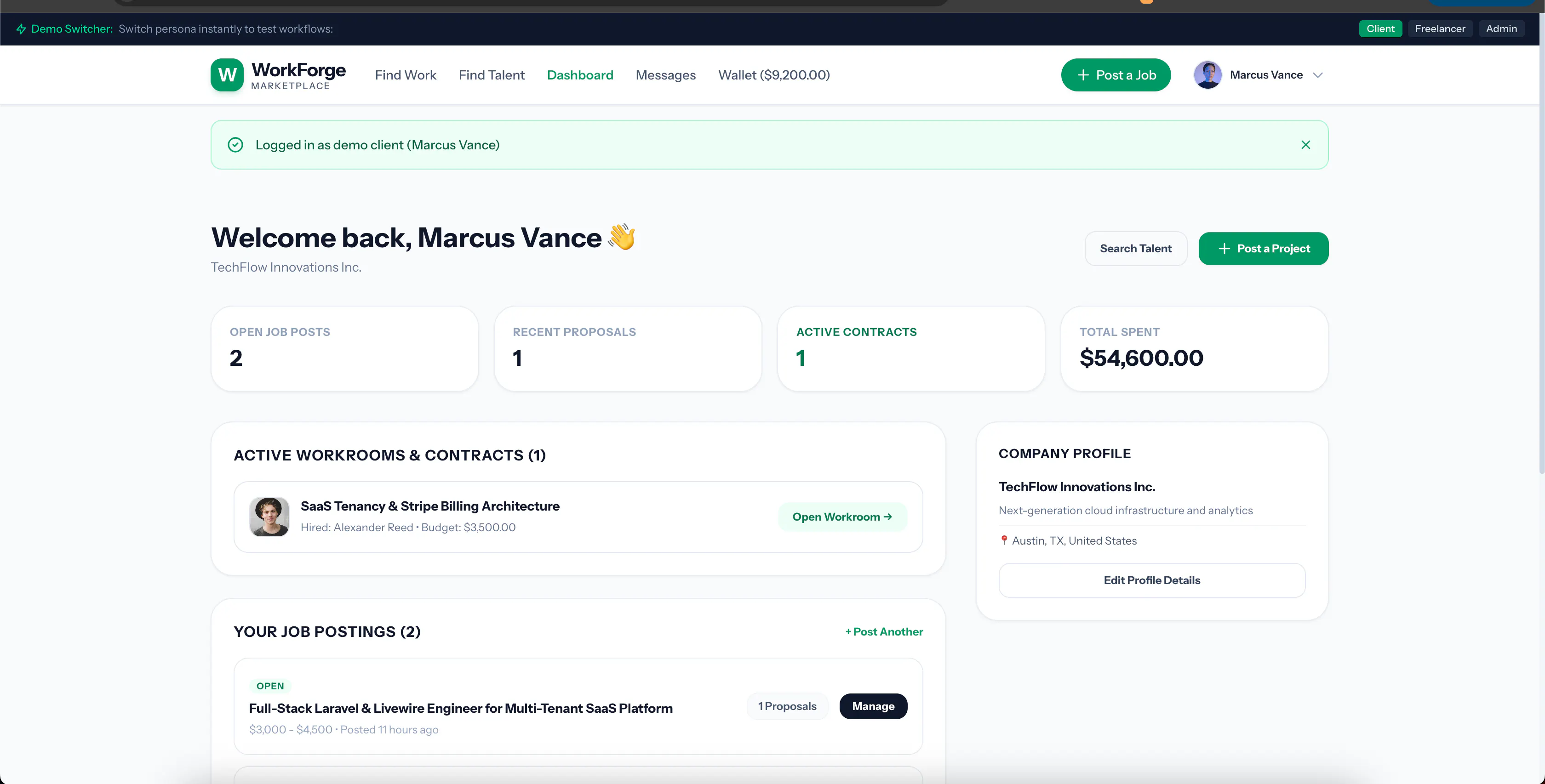Open the Wallet ($9,200.00) page
The height and width of the screenshot is (784, 1545).
point(774,75)
